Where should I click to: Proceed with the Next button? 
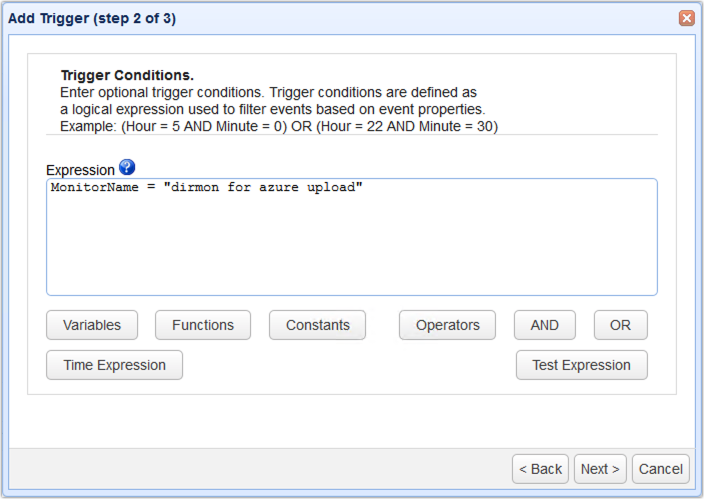click(x=601, y=469)
